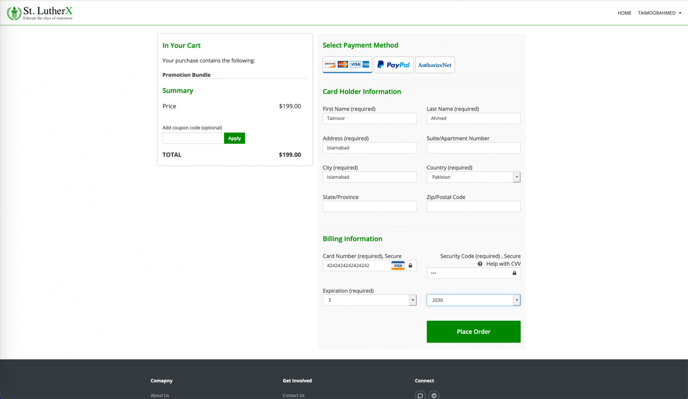Click the St. LutherX logo
The image size is (688, 399).
point(39,13)
